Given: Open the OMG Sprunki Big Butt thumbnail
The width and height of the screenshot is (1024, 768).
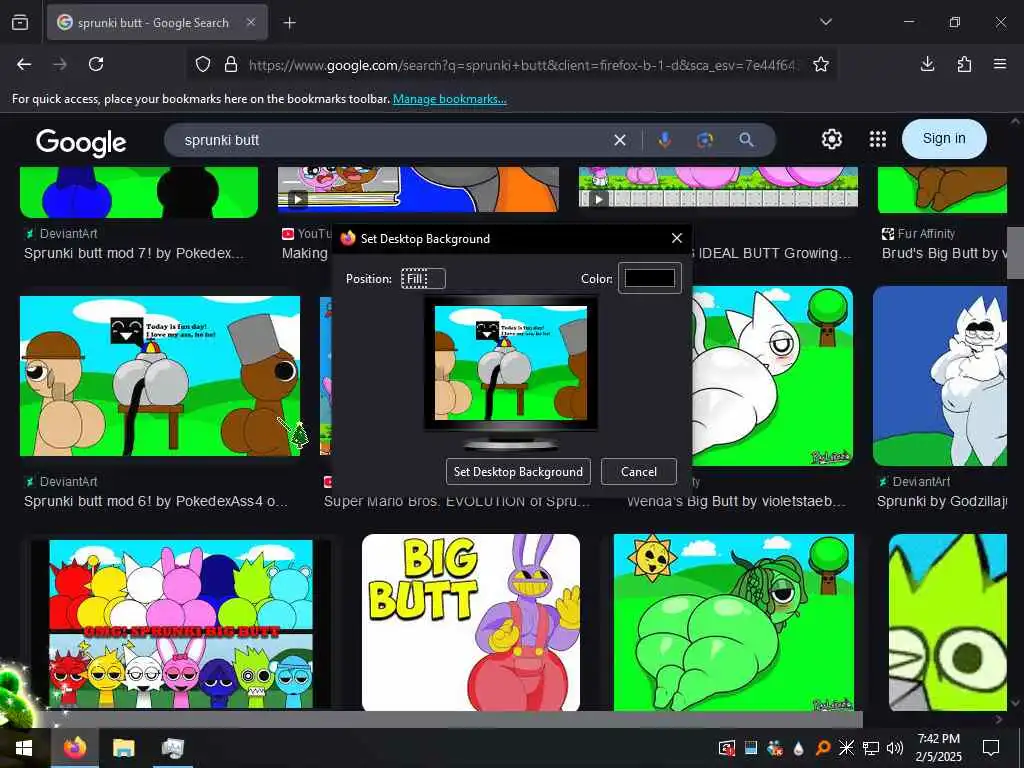Looking at the screenshot, I should [x=181, y=624].
